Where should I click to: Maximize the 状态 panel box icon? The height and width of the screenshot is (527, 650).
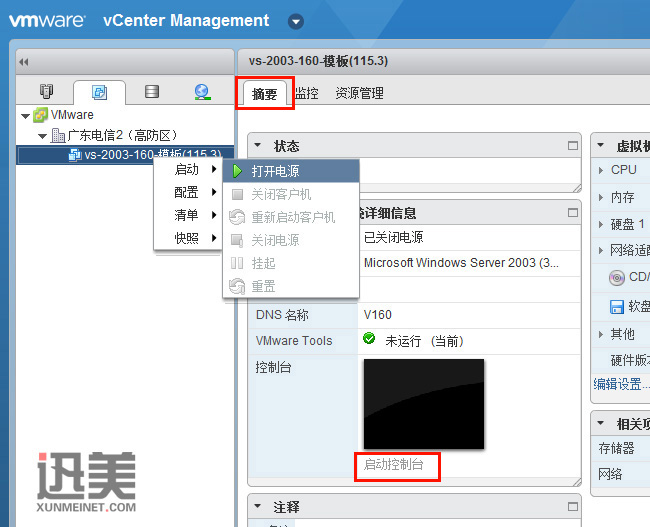pyautogui.click(x=572, y=146)
